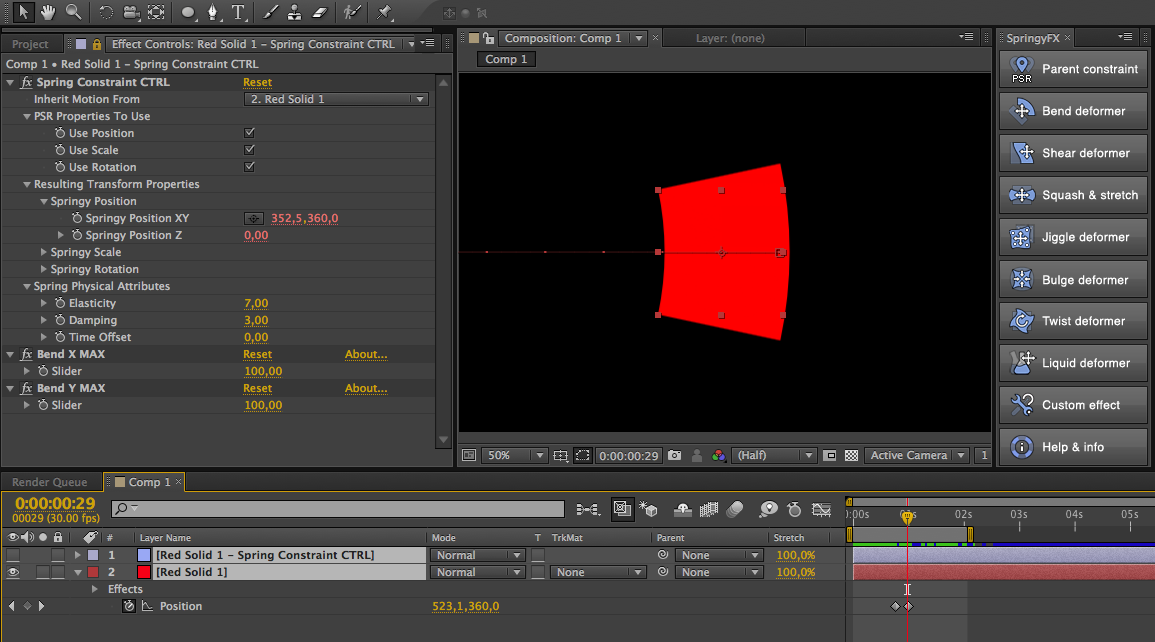Screen dimensions: 1155x642
Task: Apply the Jiggle deformer
Action: tap(1073, 237)
